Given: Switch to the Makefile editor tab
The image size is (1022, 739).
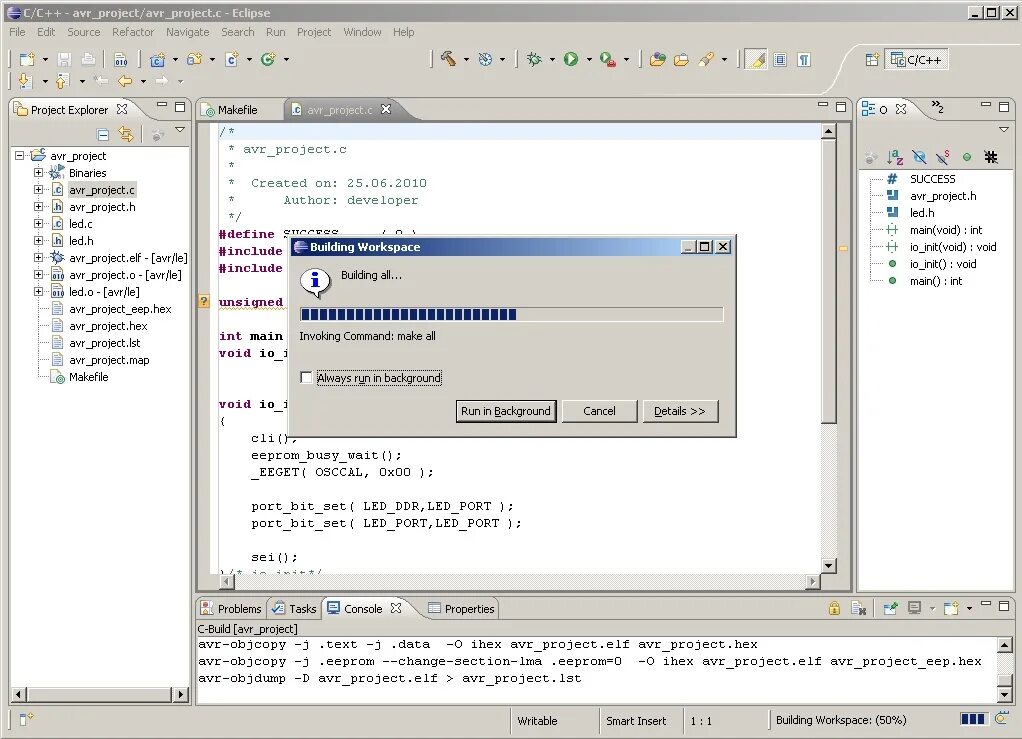Looking at the screenshot, I should [237, 110].
